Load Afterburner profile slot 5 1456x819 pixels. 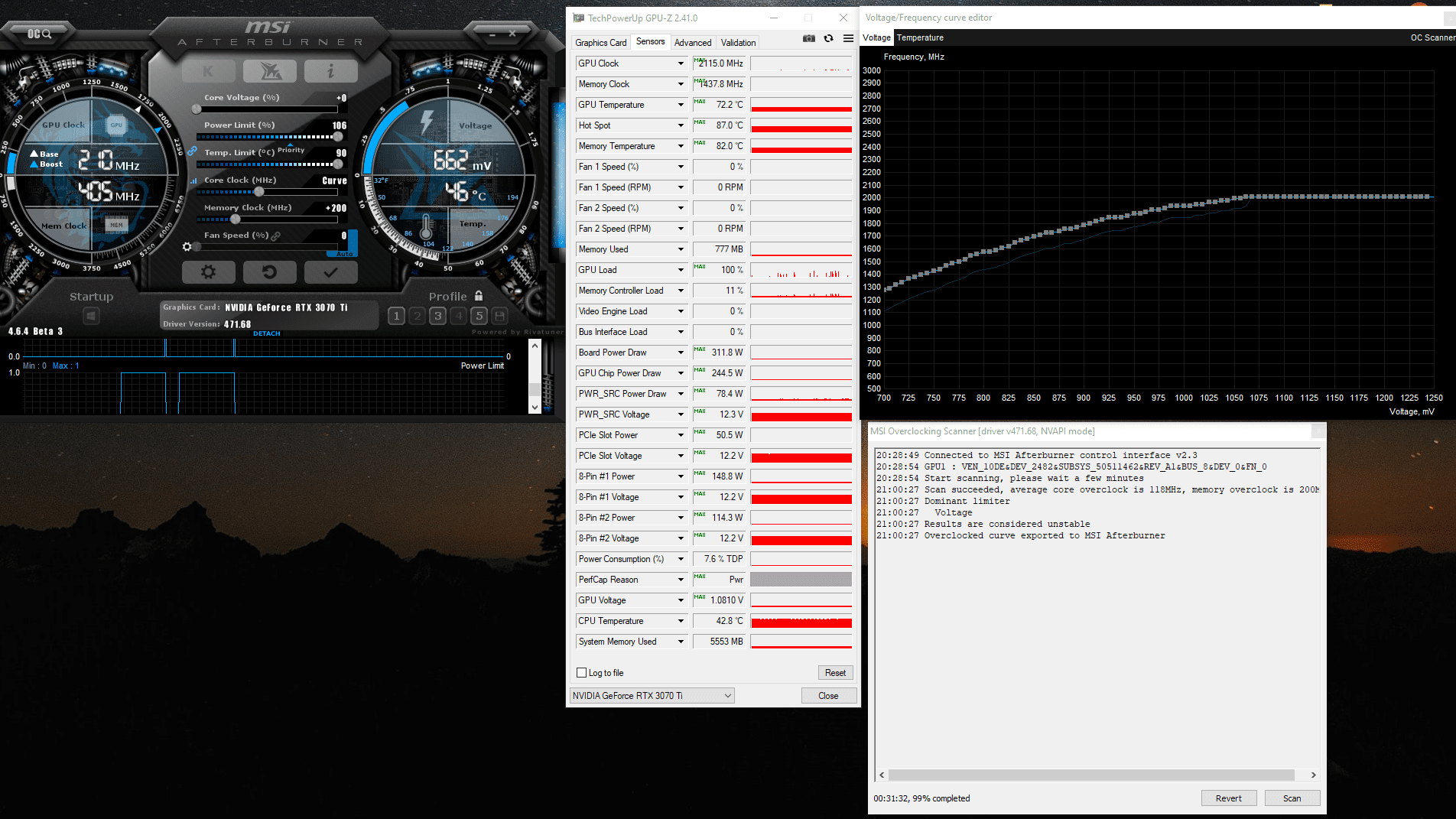pyautogui.click(x=479, y=316)
